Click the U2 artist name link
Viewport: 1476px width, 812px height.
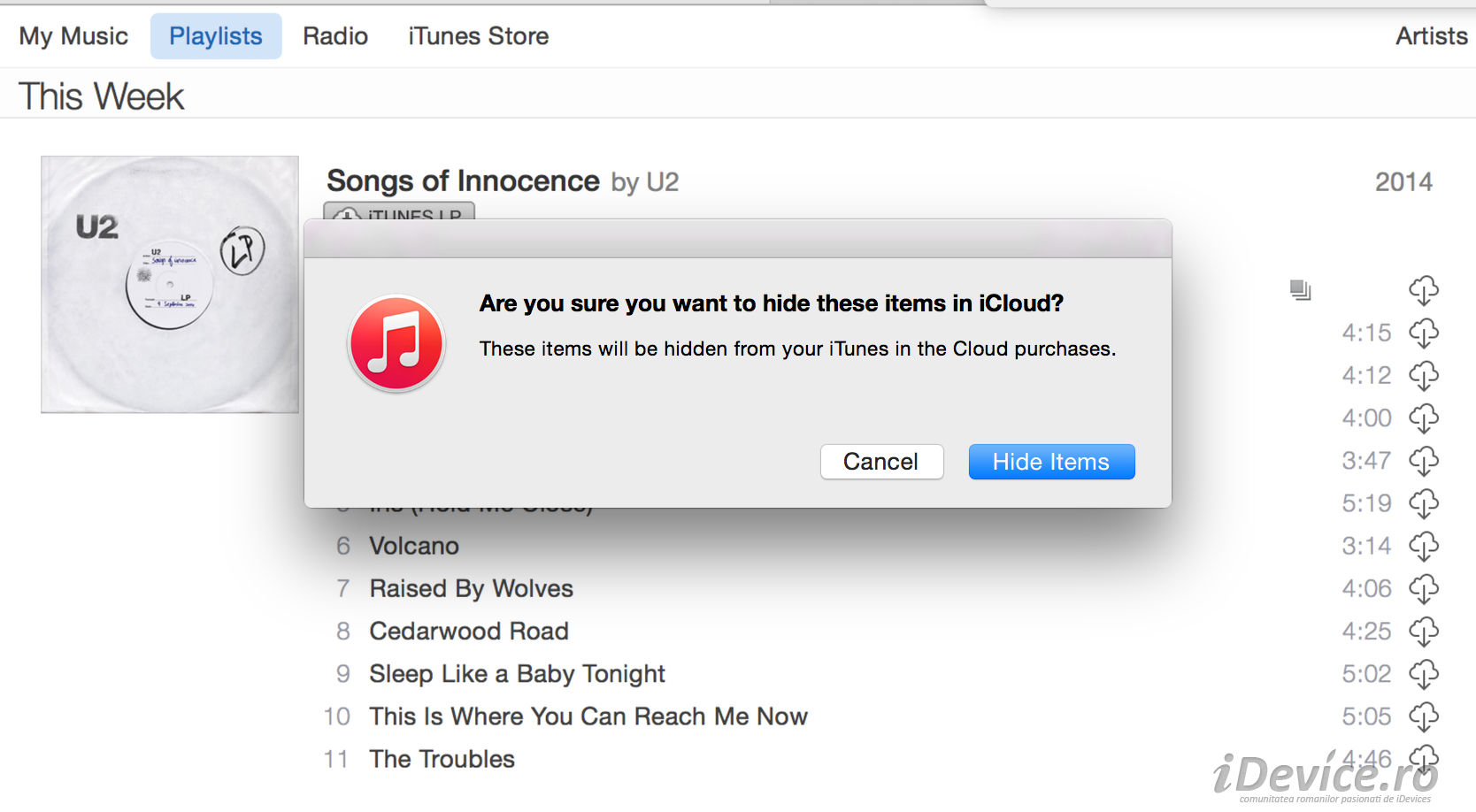662,182
